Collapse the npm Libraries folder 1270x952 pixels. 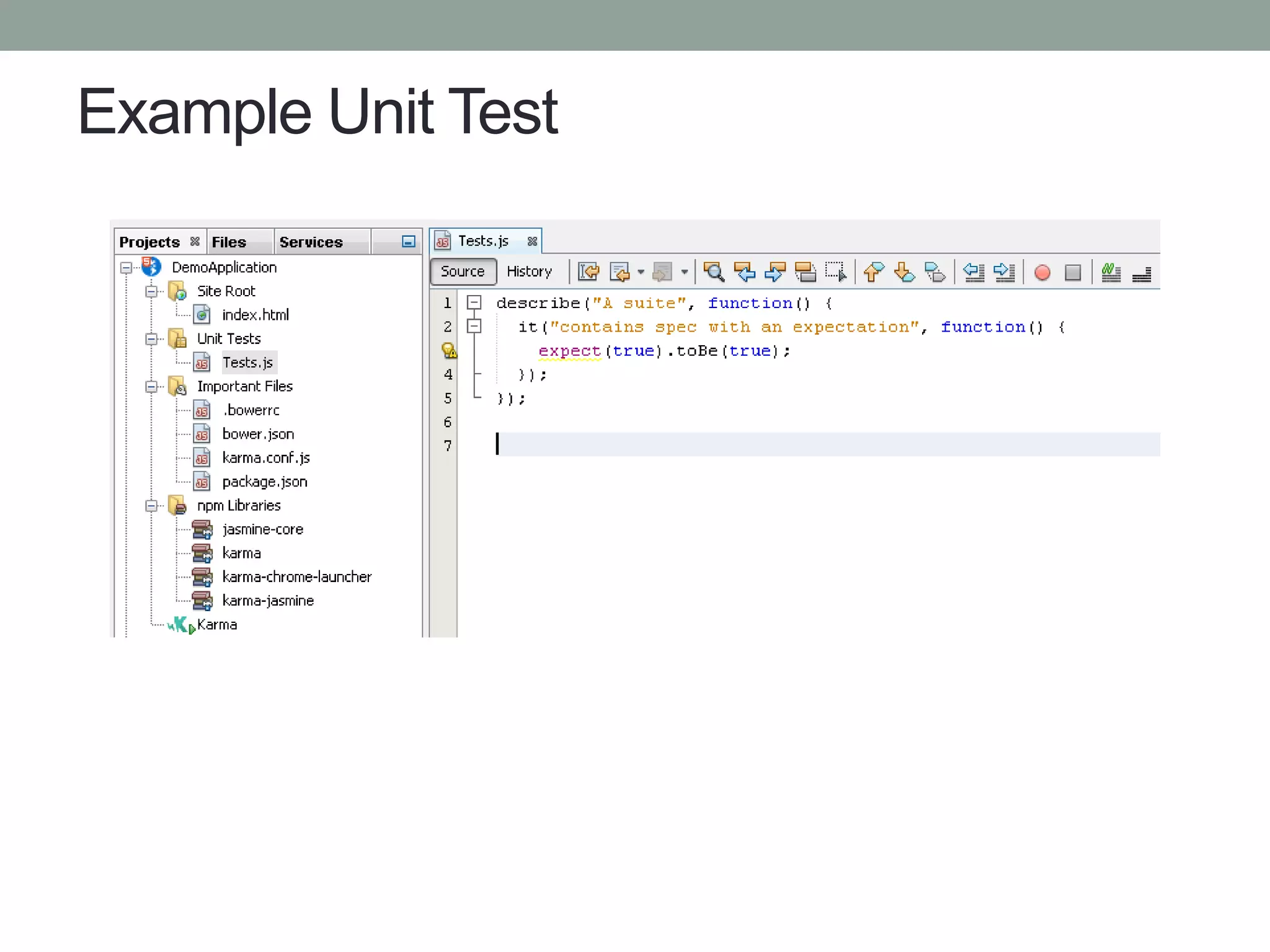click(x=151, y=506)
